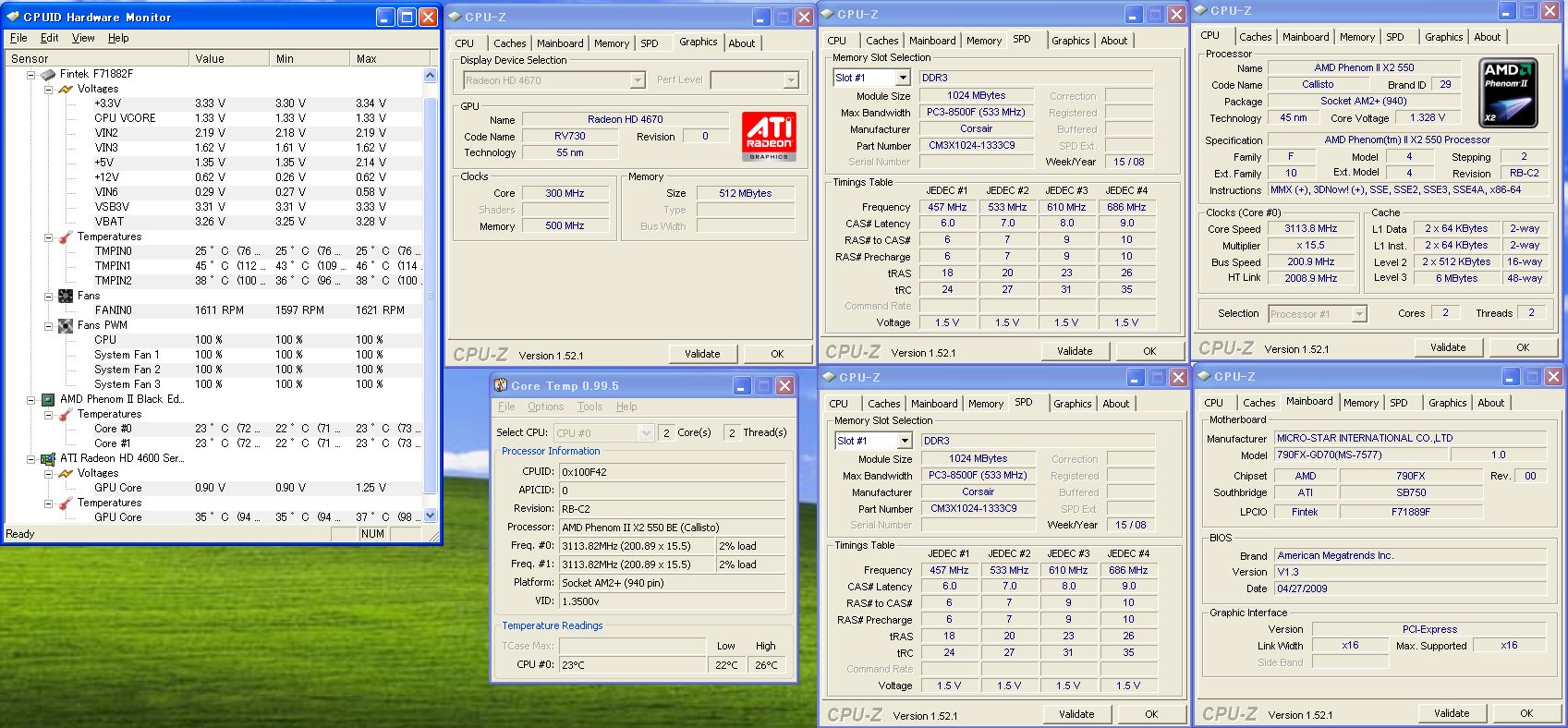Image resolution: width=1568 pixels, height=728 pixels.
Task: Open the Slot #1 dropdown in the upper SPD window
Action: coord(903,78)
